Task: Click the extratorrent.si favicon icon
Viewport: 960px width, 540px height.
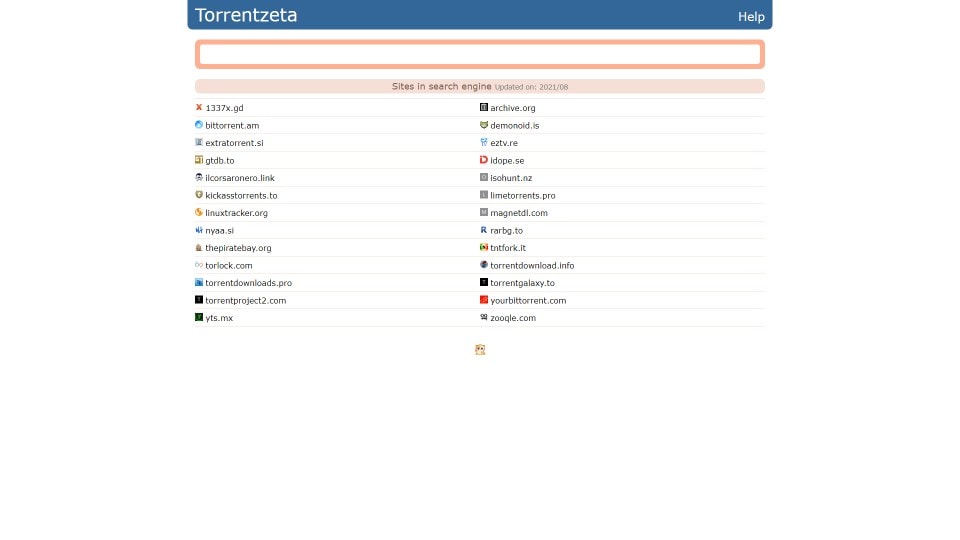Action: tap(198, 142)
